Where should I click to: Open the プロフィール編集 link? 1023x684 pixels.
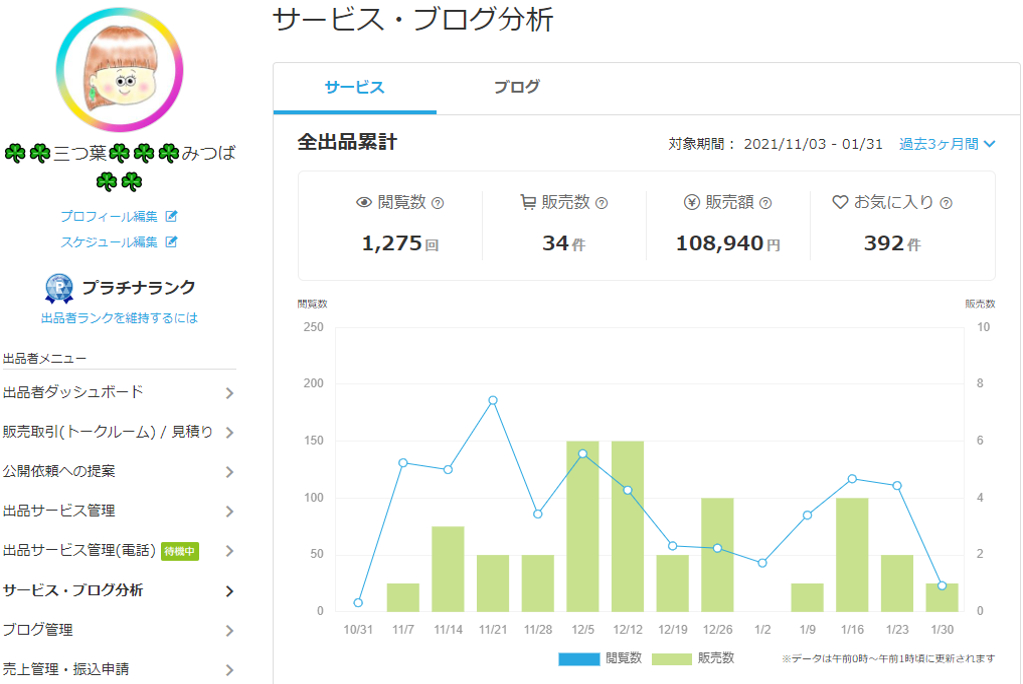(110, 215)
